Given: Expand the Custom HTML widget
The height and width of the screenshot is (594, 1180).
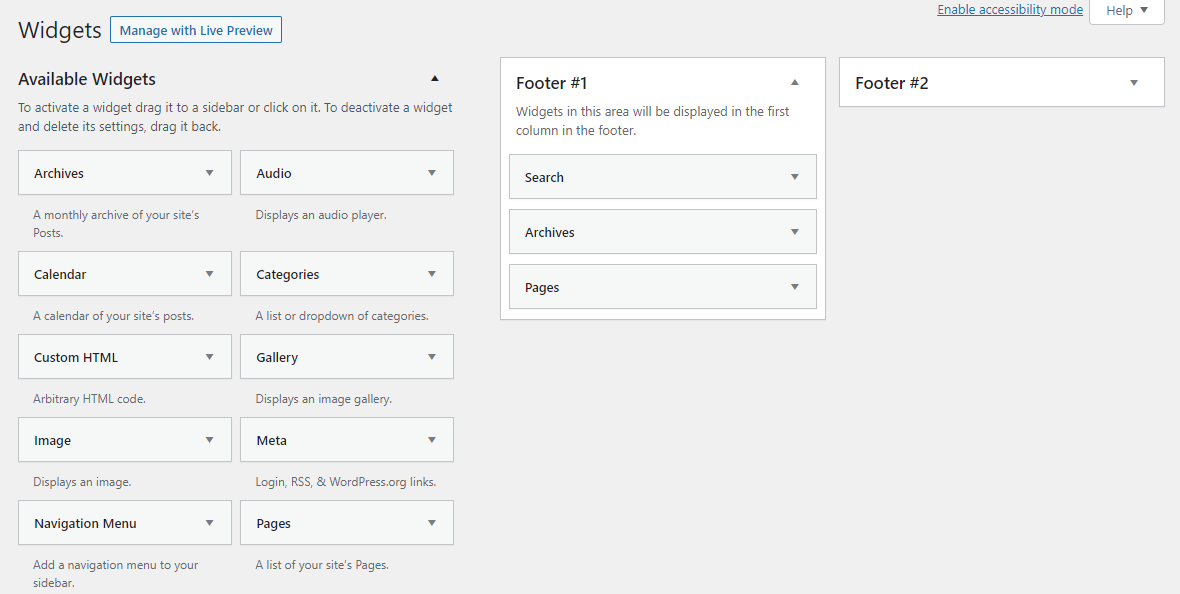Looking at the screenshot, I should coord(210,356).
